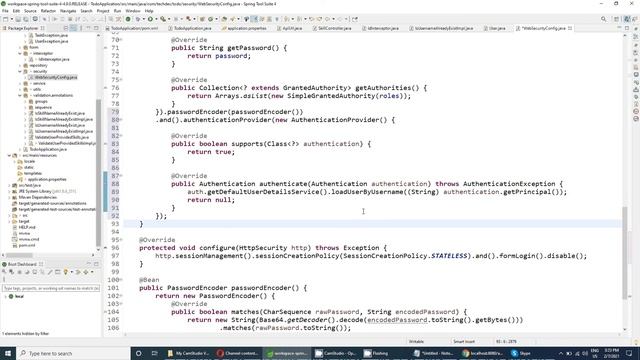The image size is (640, 360).
Task: Close the WebSecurityConfig.java editor tab
Action: 570,28
